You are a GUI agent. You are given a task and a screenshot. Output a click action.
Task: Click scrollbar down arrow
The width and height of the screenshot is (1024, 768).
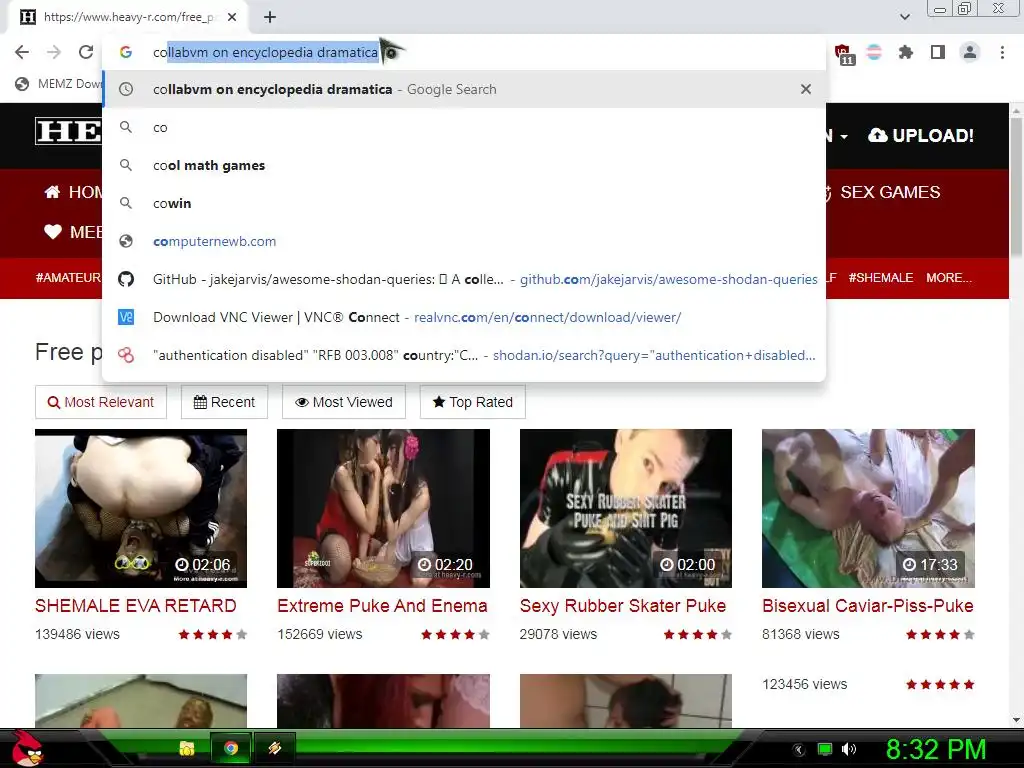(1016, 720)
